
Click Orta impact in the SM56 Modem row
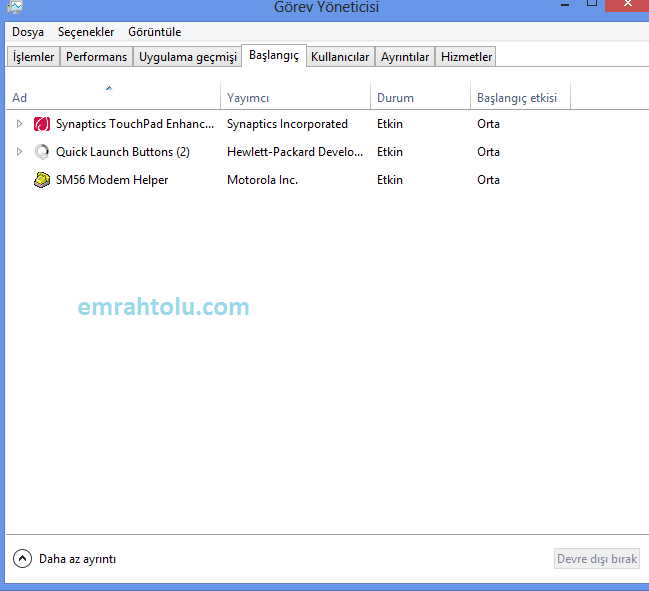pos(488,180)
